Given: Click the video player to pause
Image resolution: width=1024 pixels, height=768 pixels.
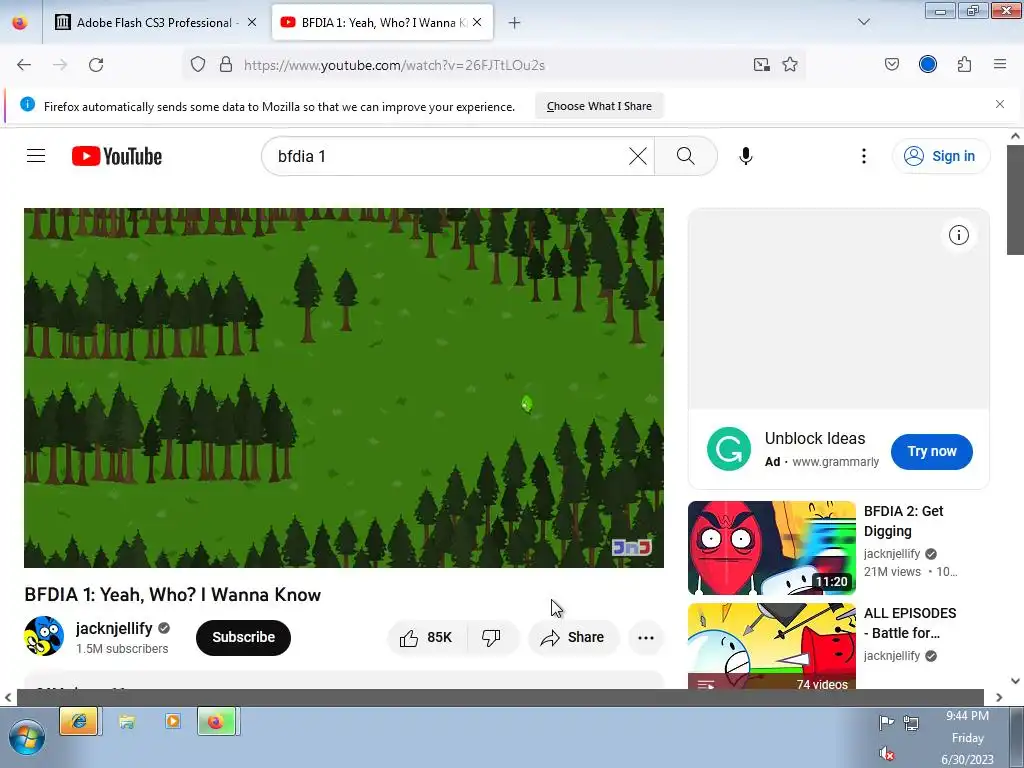Looking at the screenshot, I should [x=344, y=388].
